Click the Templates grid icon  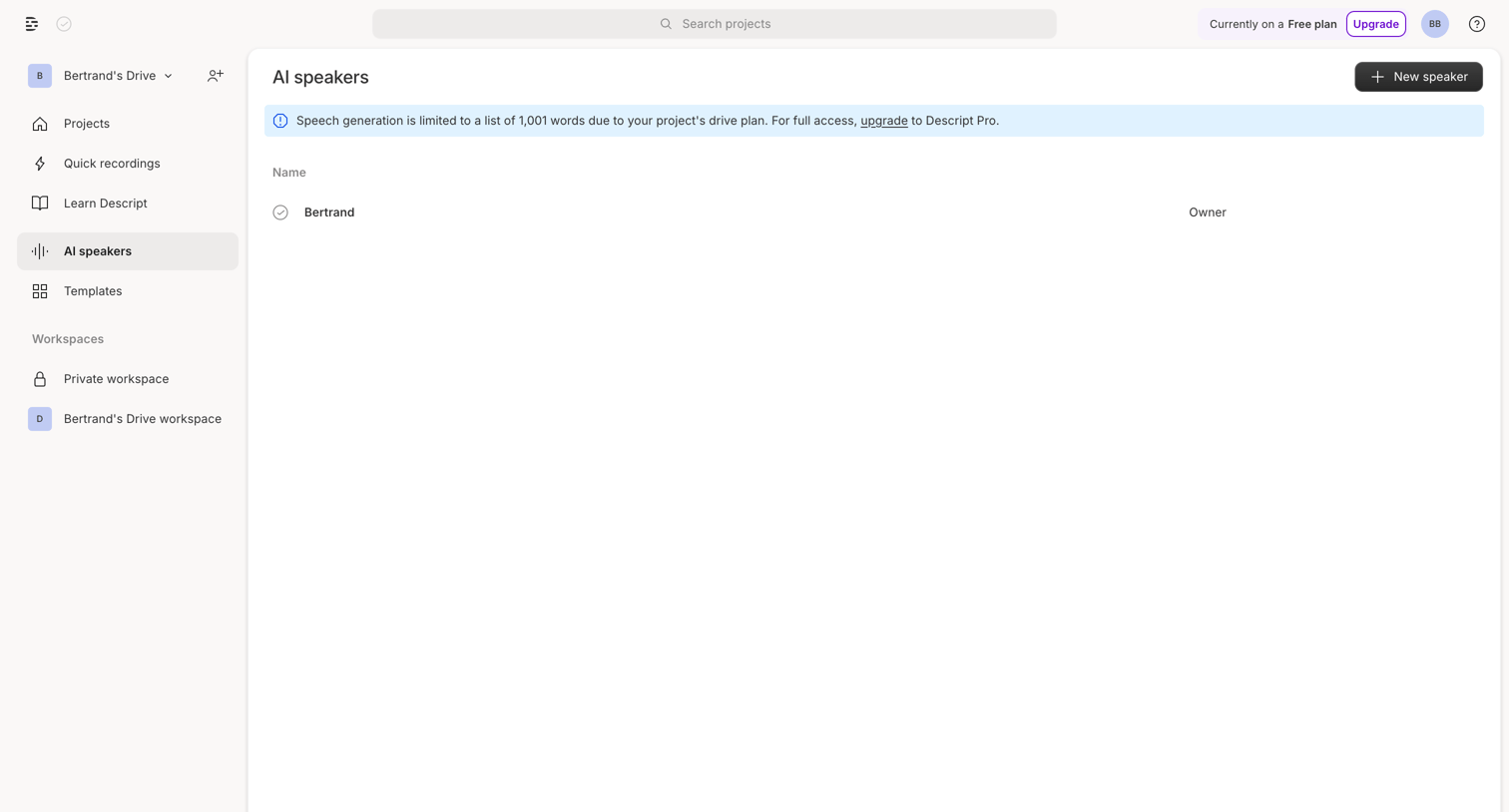(40, 291)
